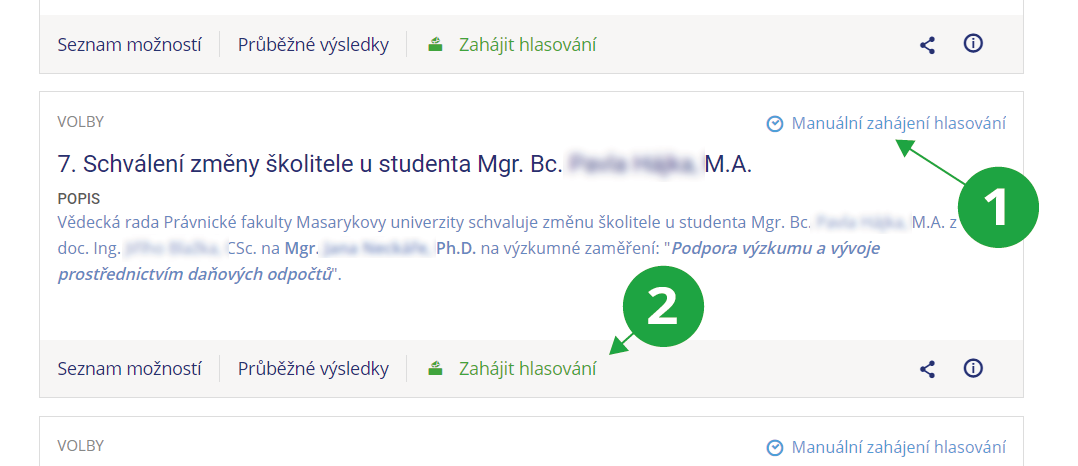Click ballot box icon in the topmost card footer
This screenshot has height=466, width=1078.
[435, 45]
